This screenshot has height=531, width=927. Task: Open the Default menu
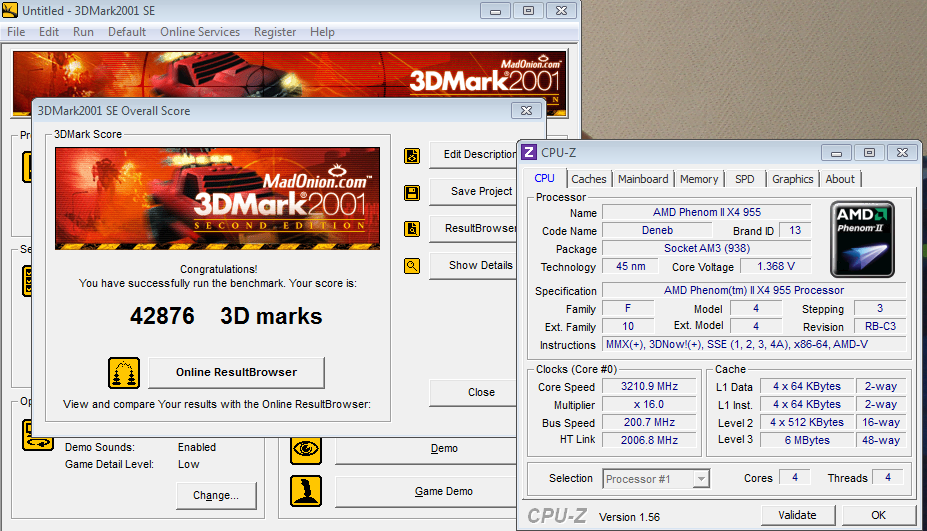pyautogui.click(x=127, y=32)
